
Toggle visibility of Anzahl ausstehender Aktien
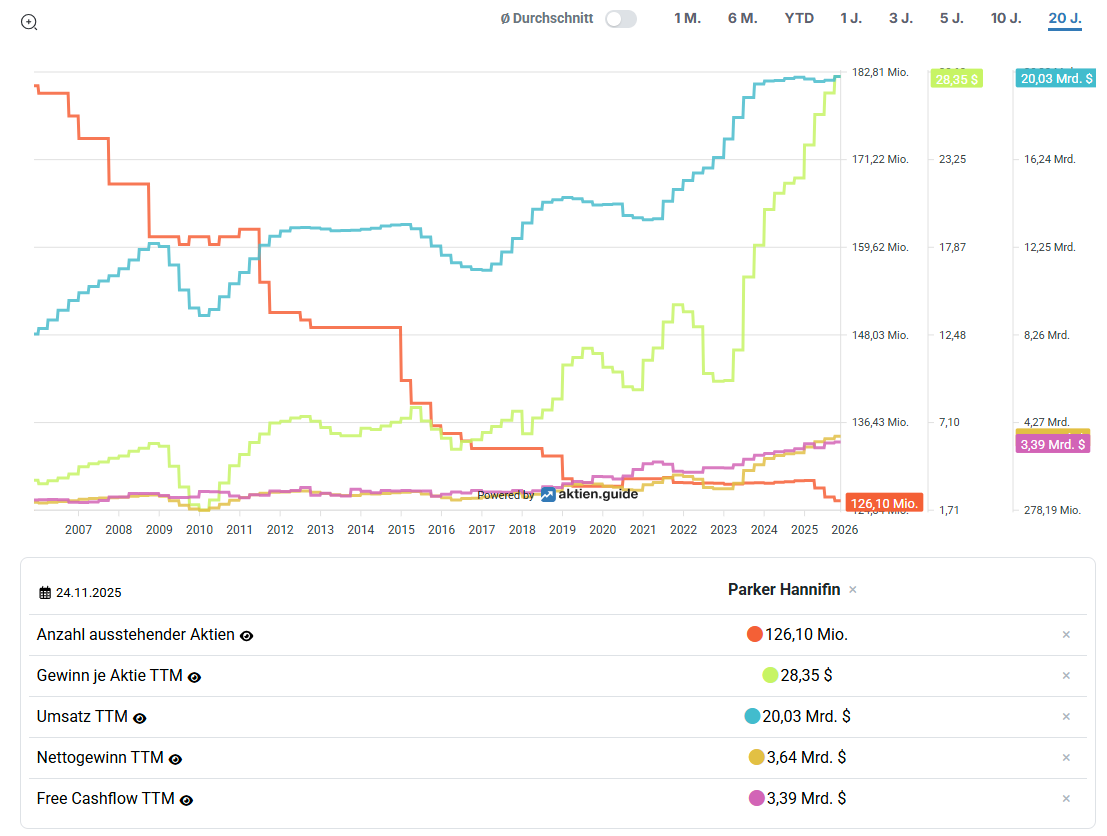click(x=247, y=636)
